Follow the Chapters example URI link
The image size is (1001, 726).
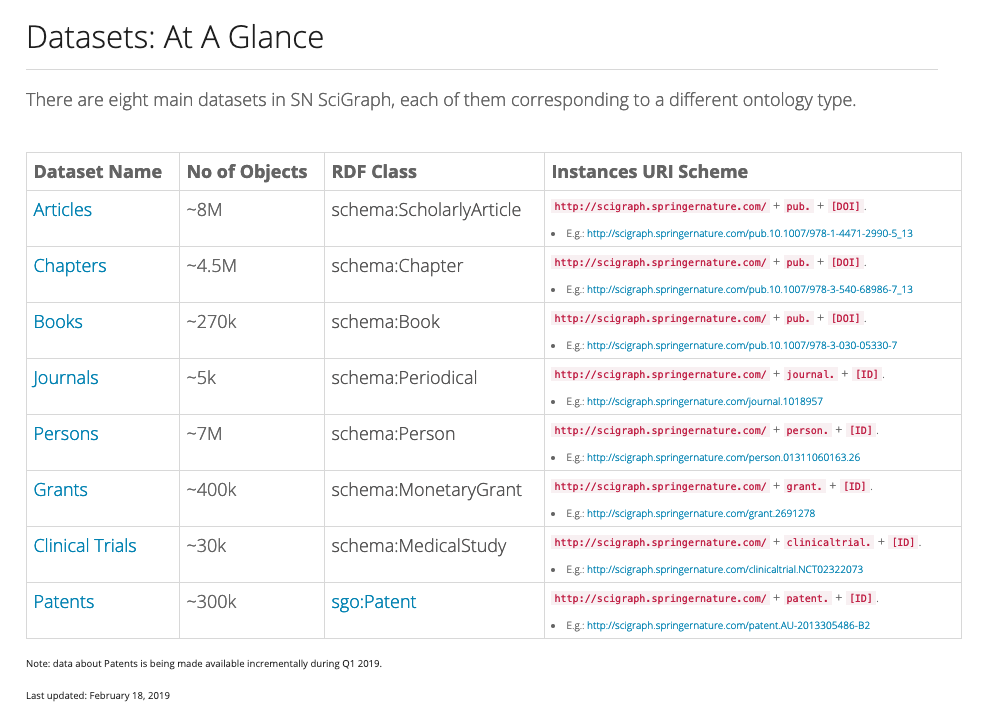(x=749, y=290)
